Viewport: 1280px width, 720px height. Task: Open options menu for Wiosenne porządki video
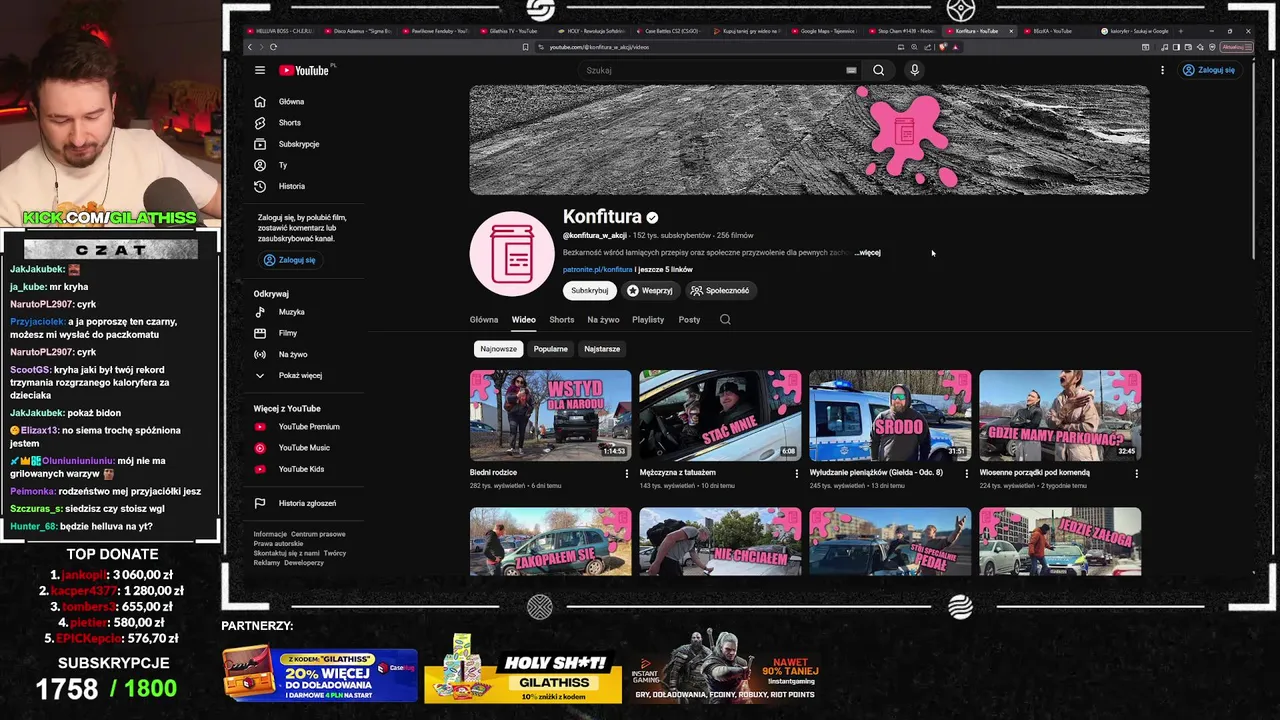[1136, 473]
